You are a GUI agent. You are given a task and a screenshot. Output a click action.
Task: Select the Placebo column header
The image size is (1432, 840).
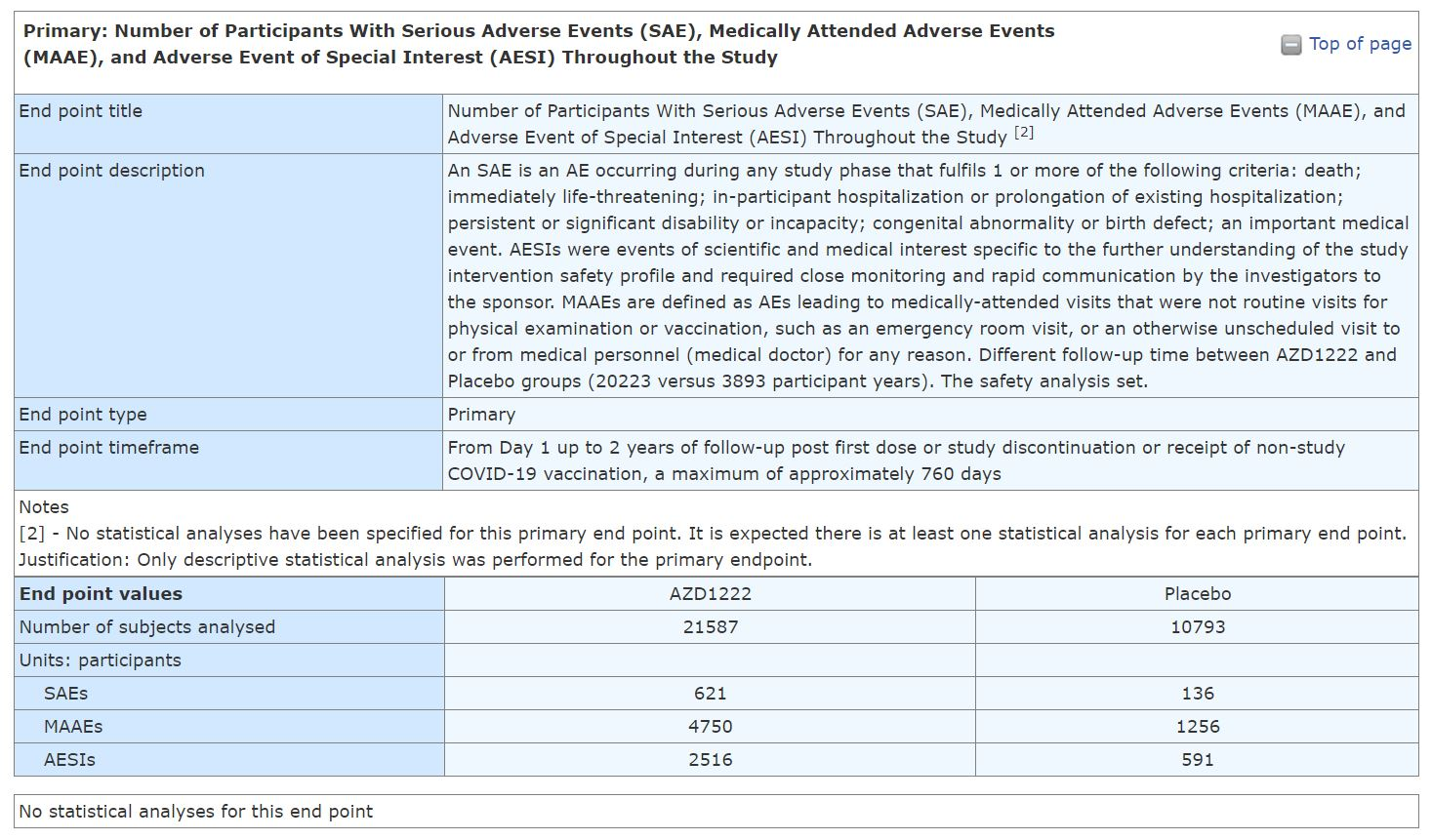pos(1197,594)
